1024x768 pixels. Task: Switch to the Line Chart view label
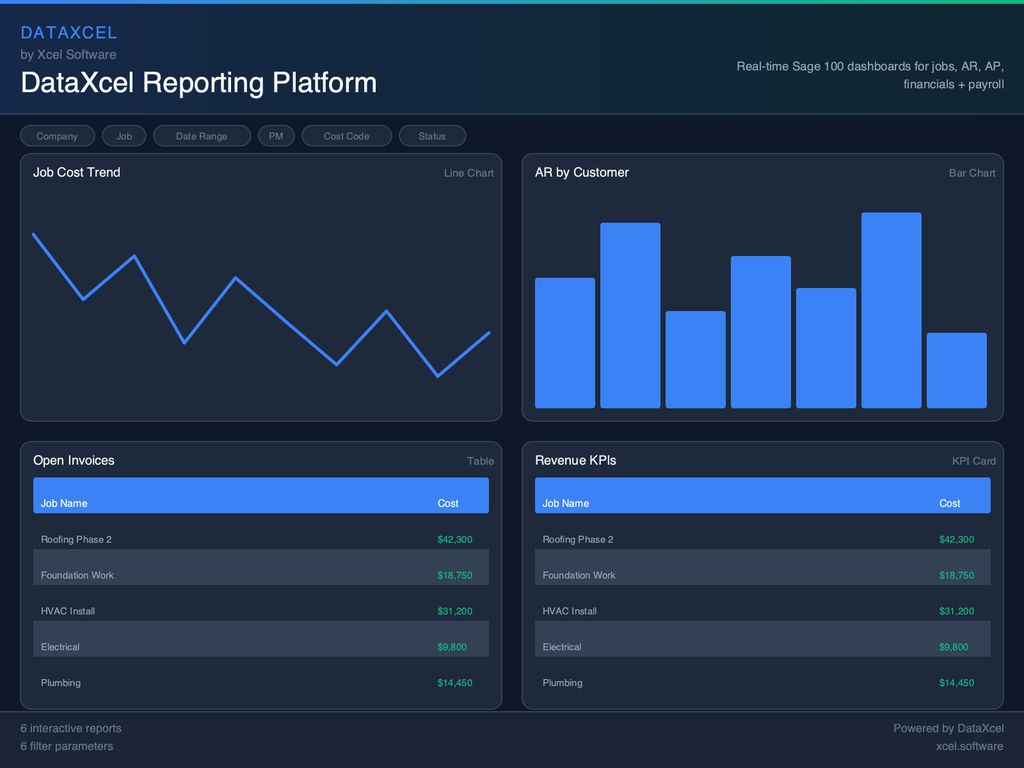tap(468, 172)
